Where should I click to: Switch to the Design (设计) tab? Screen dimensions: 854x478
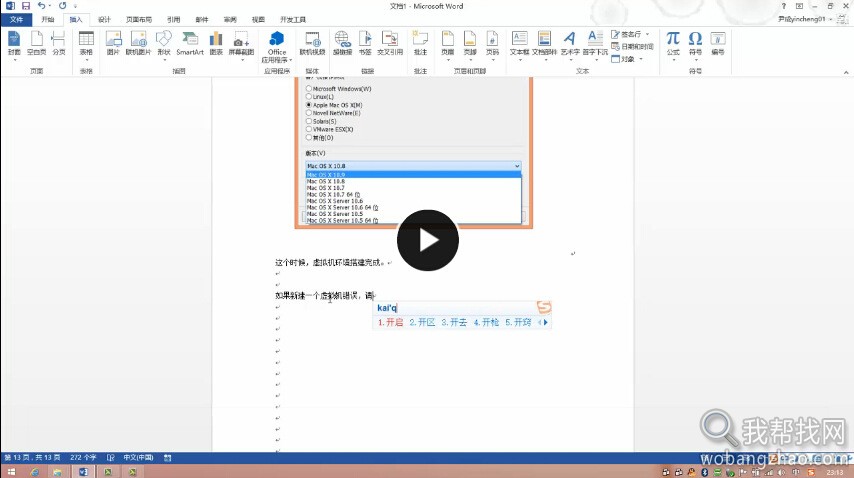click(x=104, y=20)
